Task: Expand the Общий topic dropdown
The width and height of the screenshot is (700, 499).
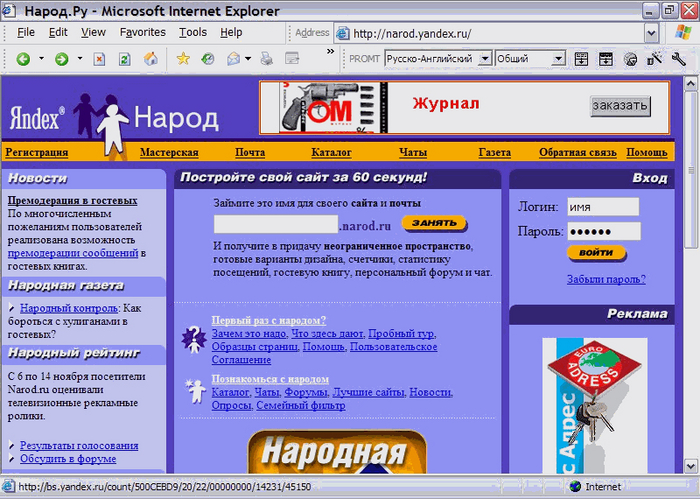Action: coord(558,58)
